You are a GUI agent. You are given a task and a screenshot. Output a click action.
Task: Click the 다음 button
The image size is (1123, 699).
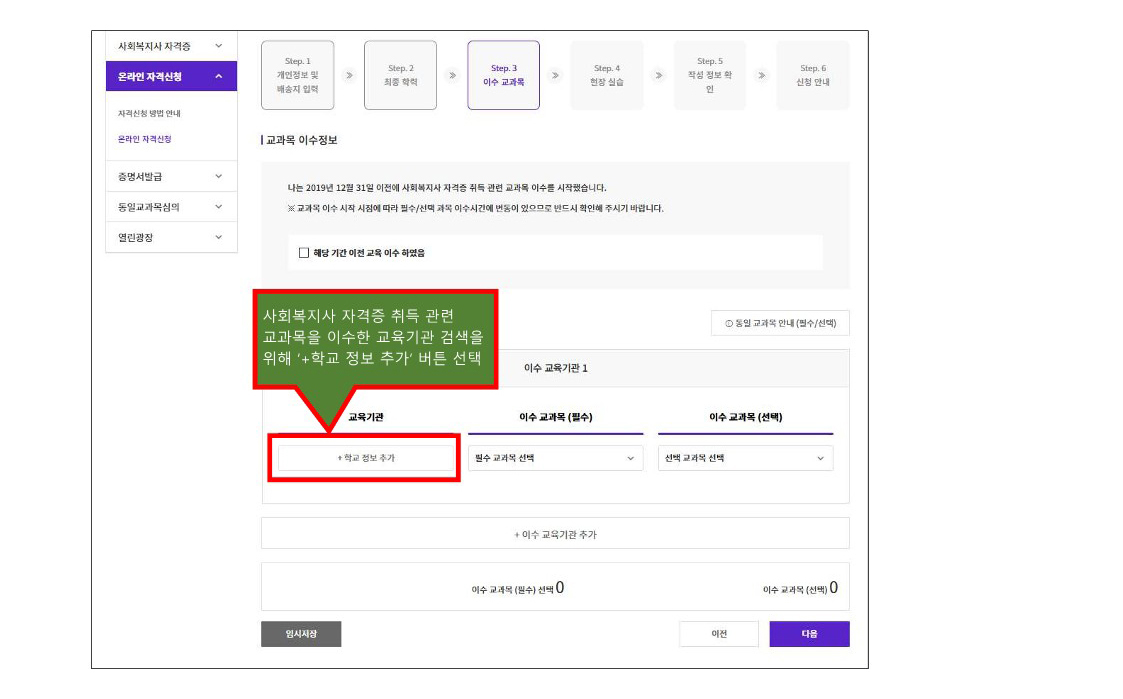click(x=809, y=634)
